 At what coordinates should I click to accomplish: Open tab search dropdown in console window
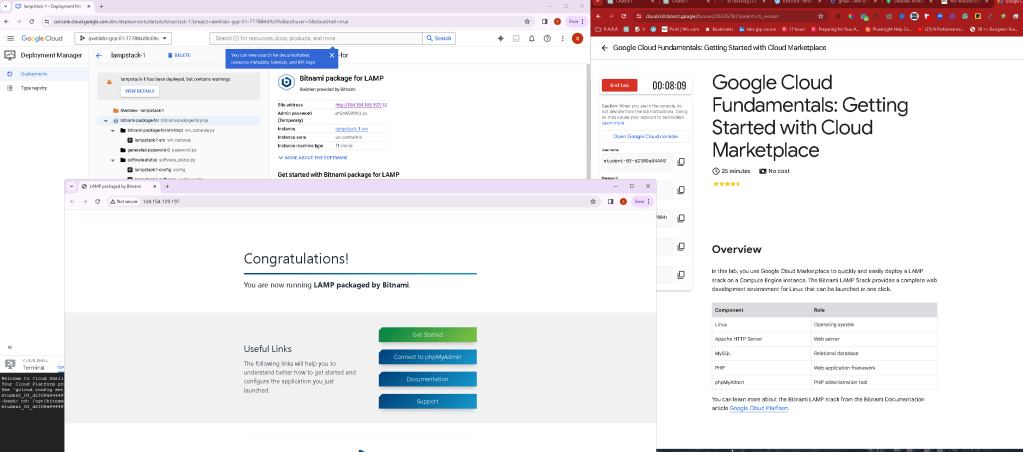coord(7,7)
